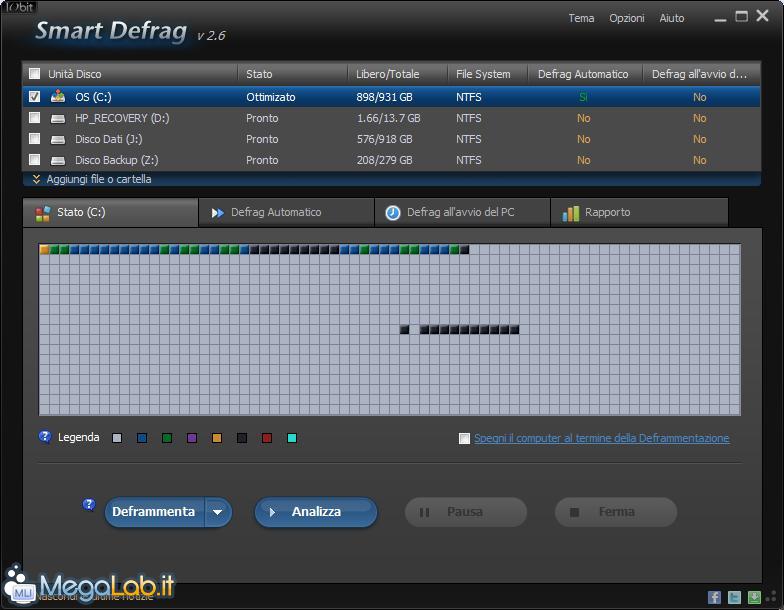Toggle the select-all Unità Disco checkbox
Screen dimensions: 784x610
pos(34,74)
